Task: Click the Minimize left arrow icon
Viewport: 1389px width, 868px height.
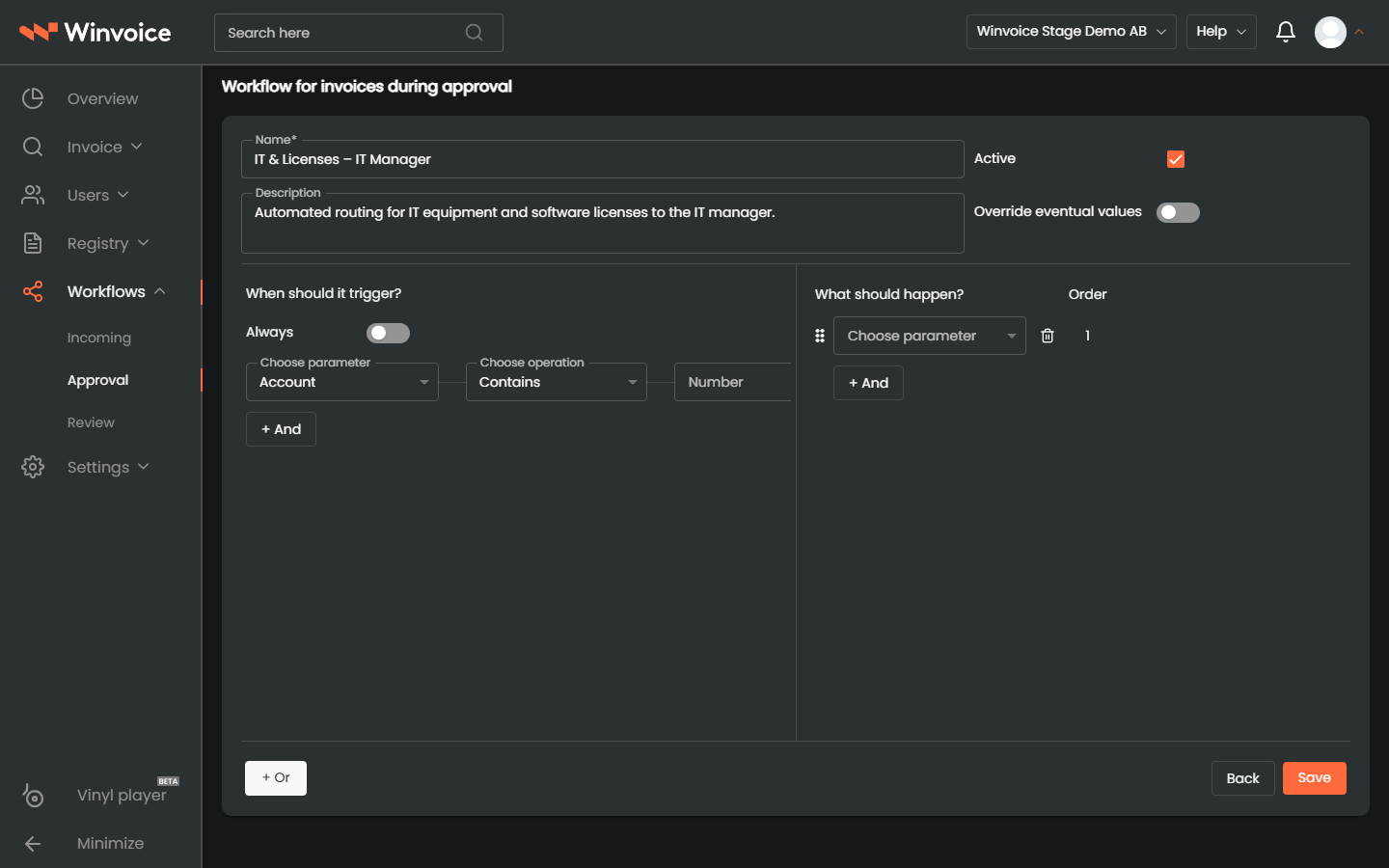Action: coord(33,844)
